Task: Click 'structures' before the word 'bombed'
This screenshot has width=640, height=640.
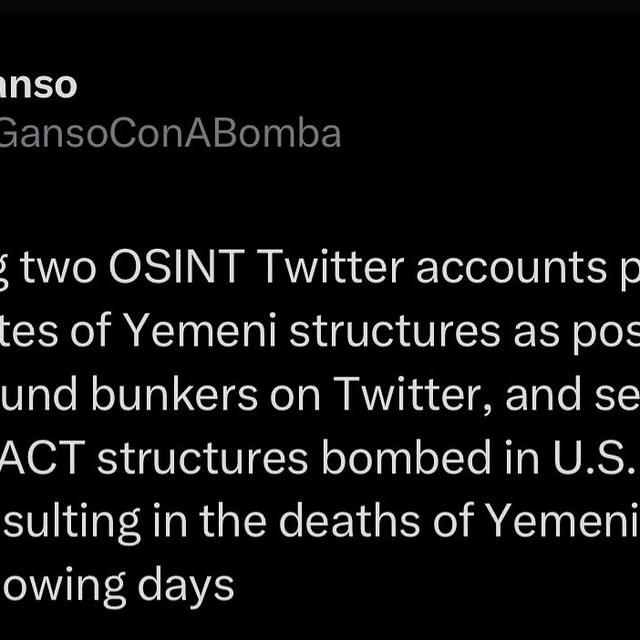Action: click(203, 458)
